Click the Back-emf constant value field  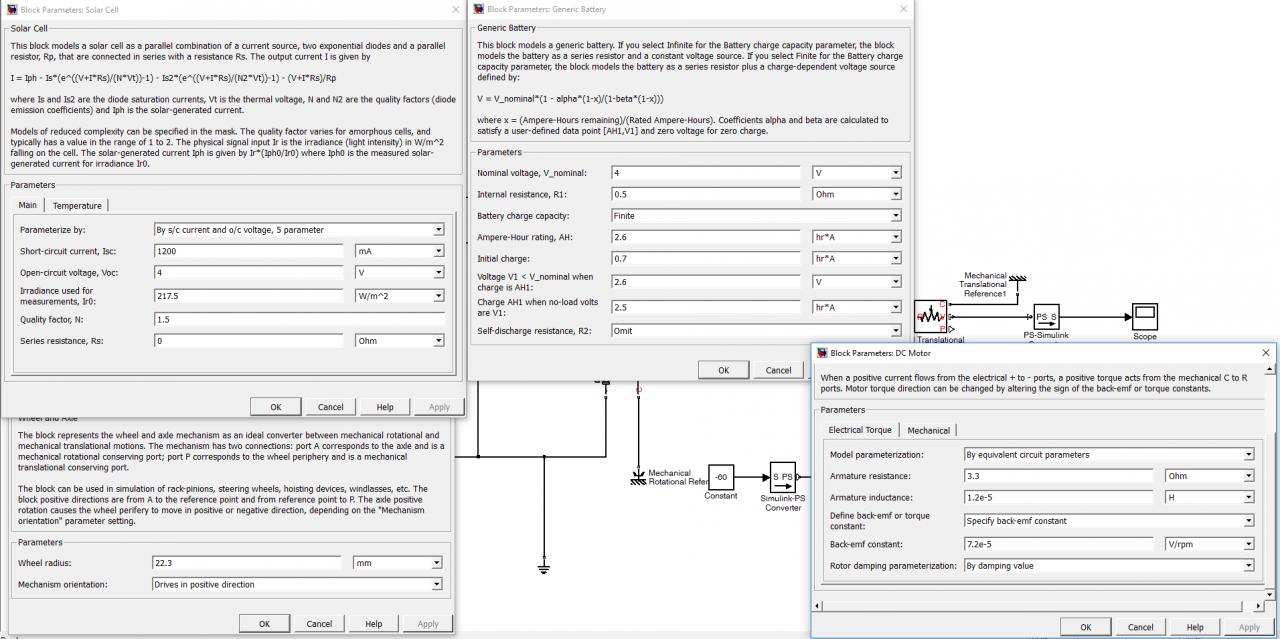(x=1058, y=545)
